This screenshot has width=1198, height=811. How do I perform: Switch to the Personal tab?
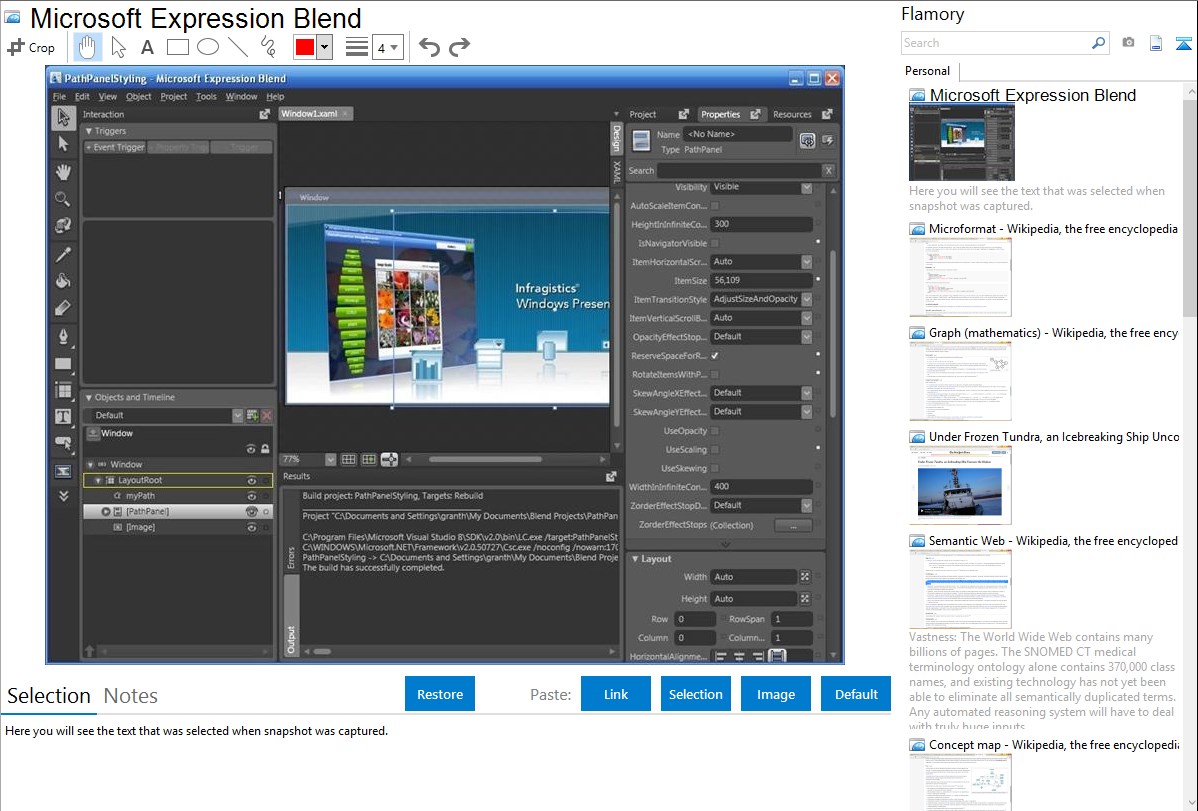pos(928,71)
